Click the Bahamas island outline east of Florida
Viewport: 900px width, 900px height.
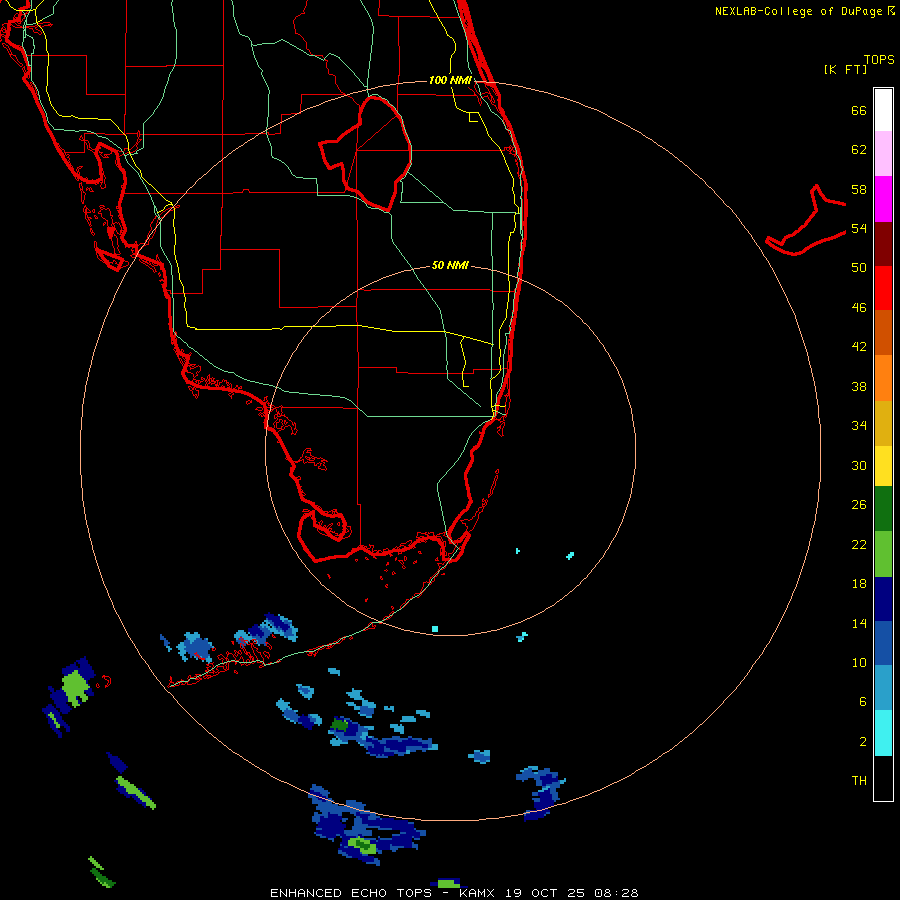click(x=806, y=220)
